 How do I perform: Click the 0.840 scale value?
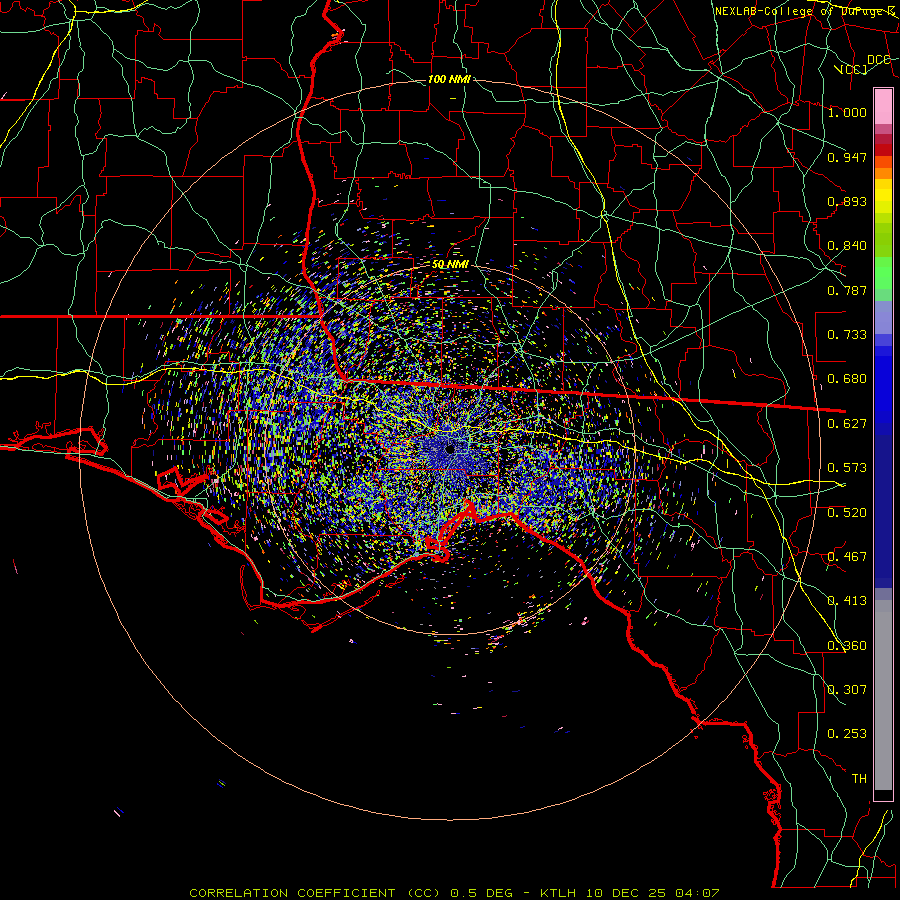point(847,246)
